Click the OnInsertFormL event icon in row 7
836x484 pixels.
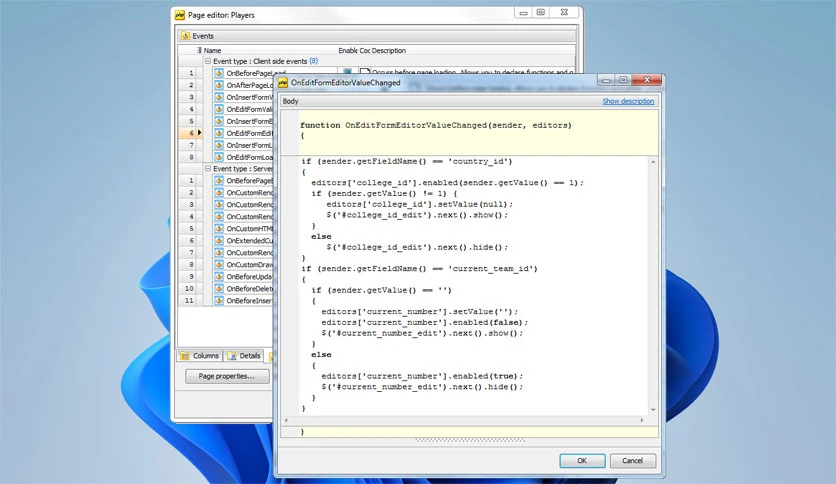(x=219, y=145)
